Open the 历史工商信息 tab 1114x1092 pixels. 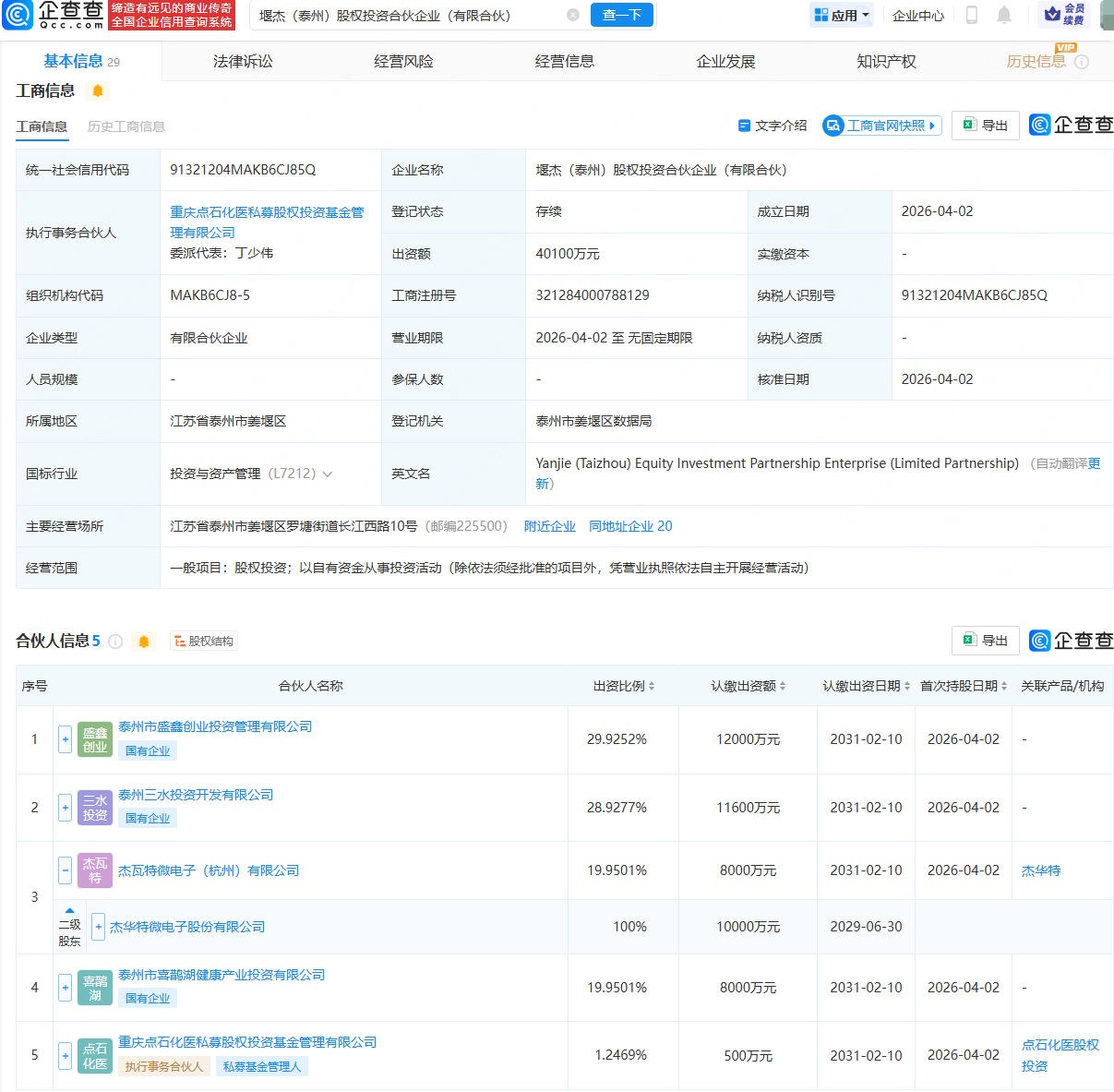tap(126, 126)
